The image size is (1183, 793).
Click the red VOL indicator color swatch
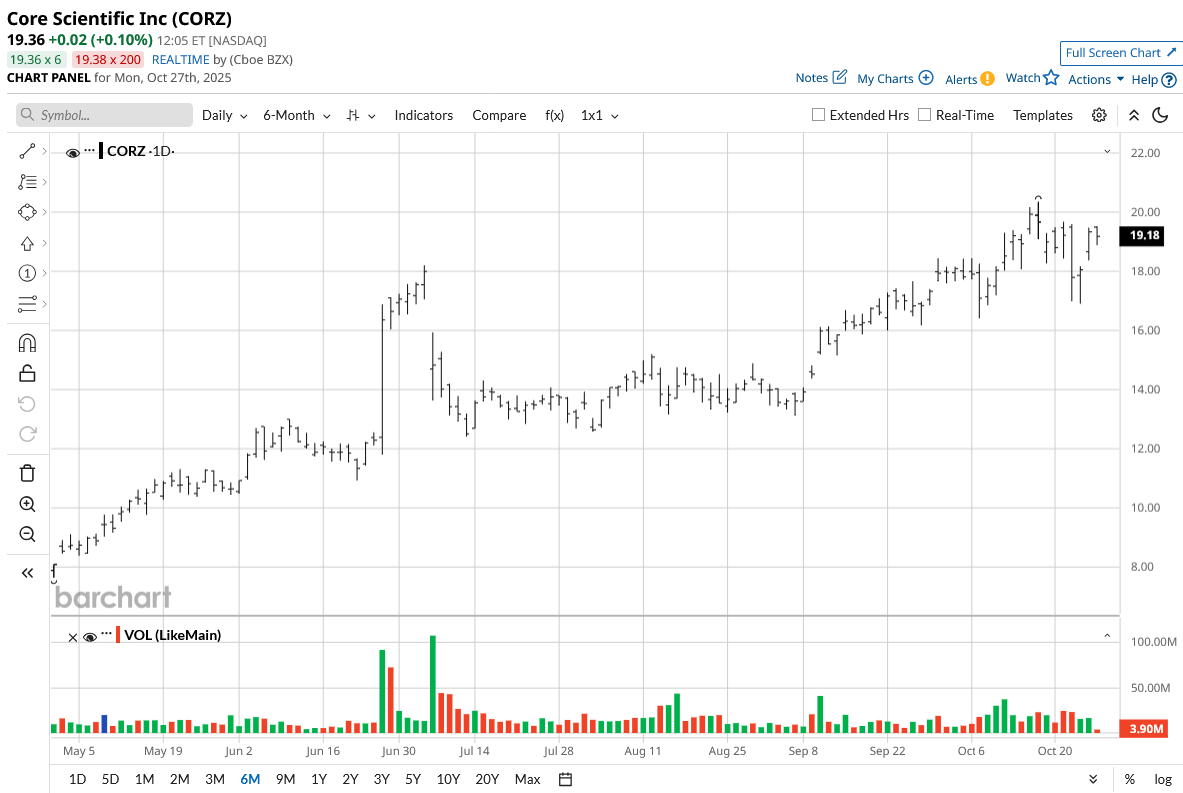click(x=118, y=635)
